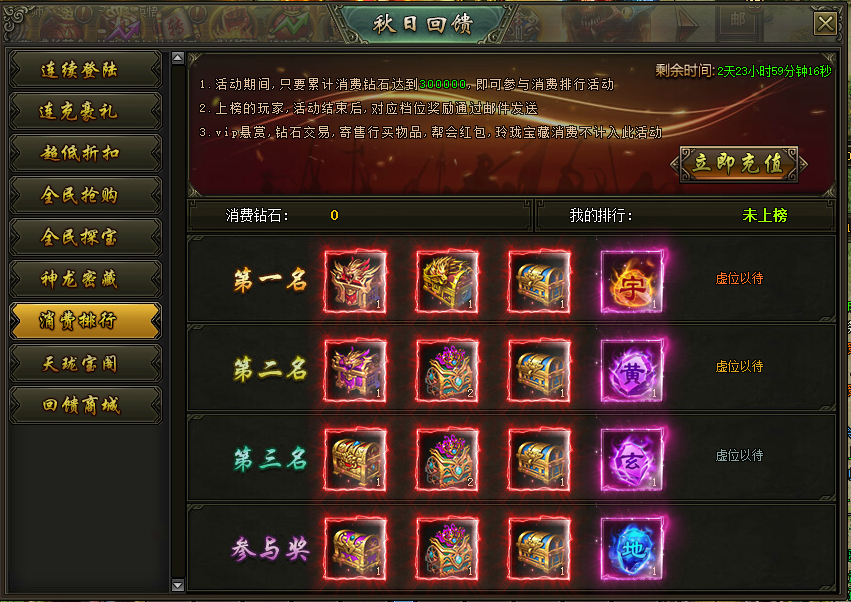This screenshot has width=851, height=602.
Task: Open the 超低折扣 tab
Action: pos(85,153)
